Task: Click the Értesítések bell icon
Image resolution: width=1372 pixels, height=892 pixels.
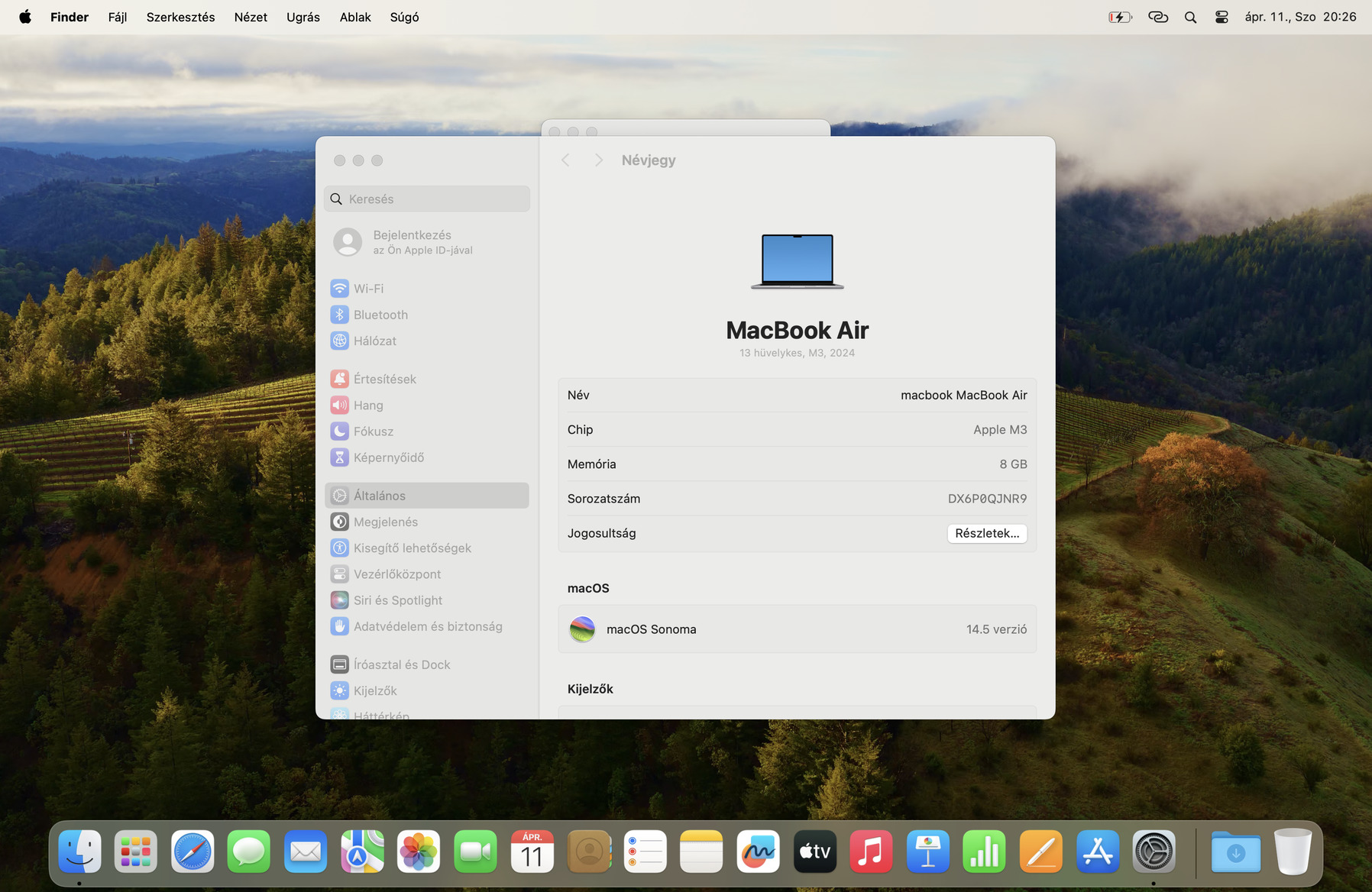Action: 339,379
